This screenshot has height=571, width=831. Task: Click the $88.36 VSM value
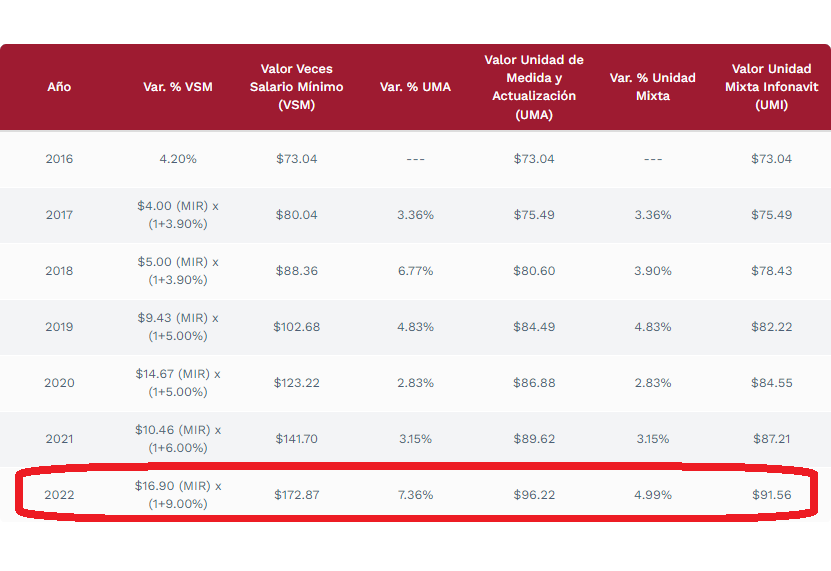(296, 271)
